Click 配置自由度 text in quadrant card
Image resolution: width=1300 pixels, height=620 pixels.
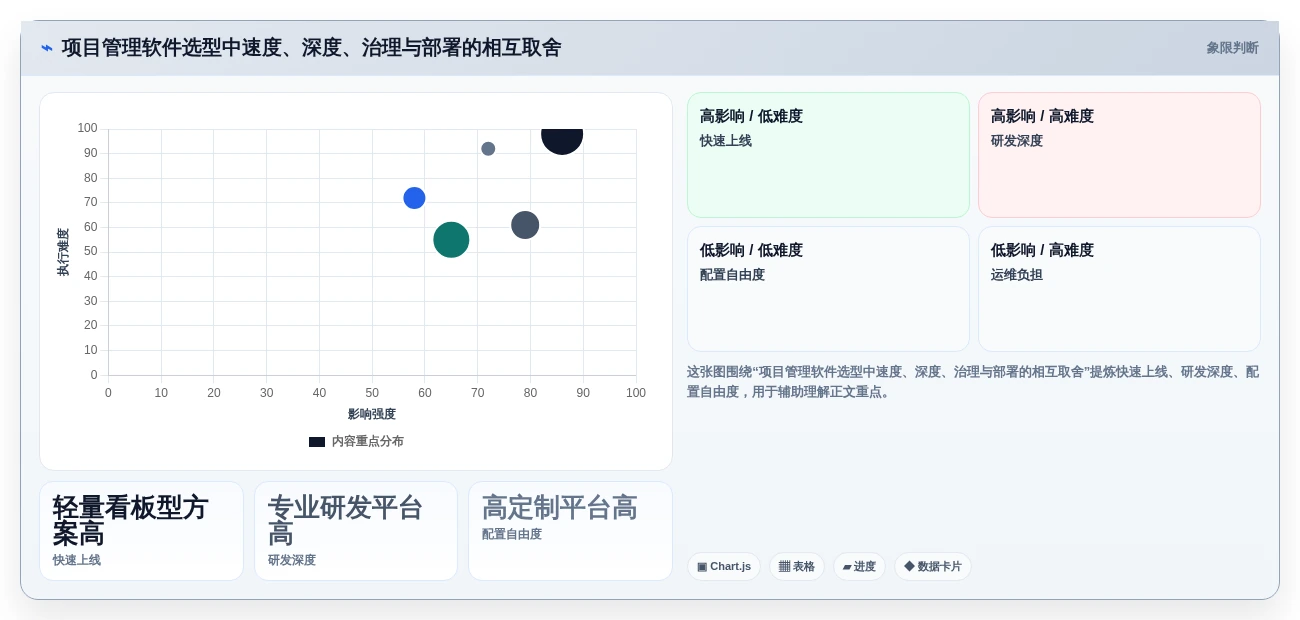pos(732,275)
